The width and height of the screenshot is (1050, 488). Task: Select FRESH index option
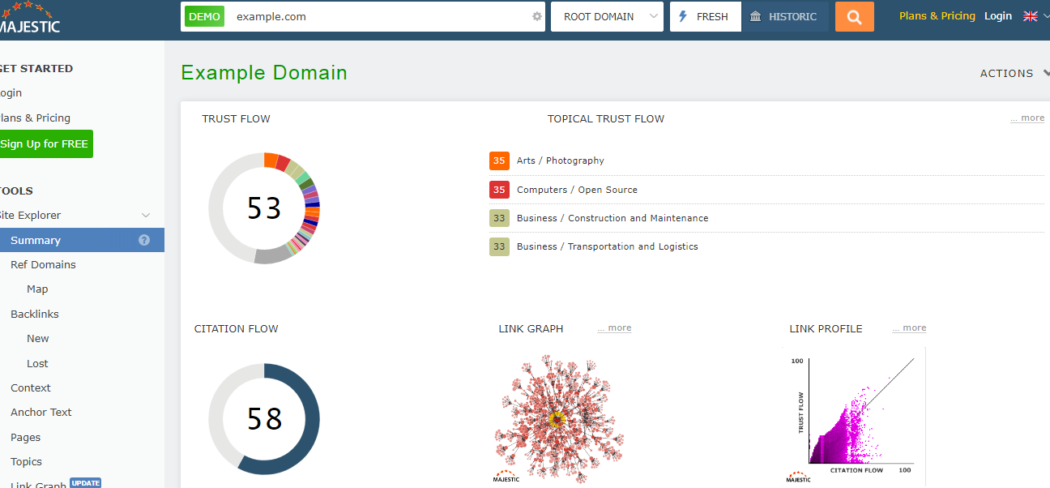click(705, 17)
